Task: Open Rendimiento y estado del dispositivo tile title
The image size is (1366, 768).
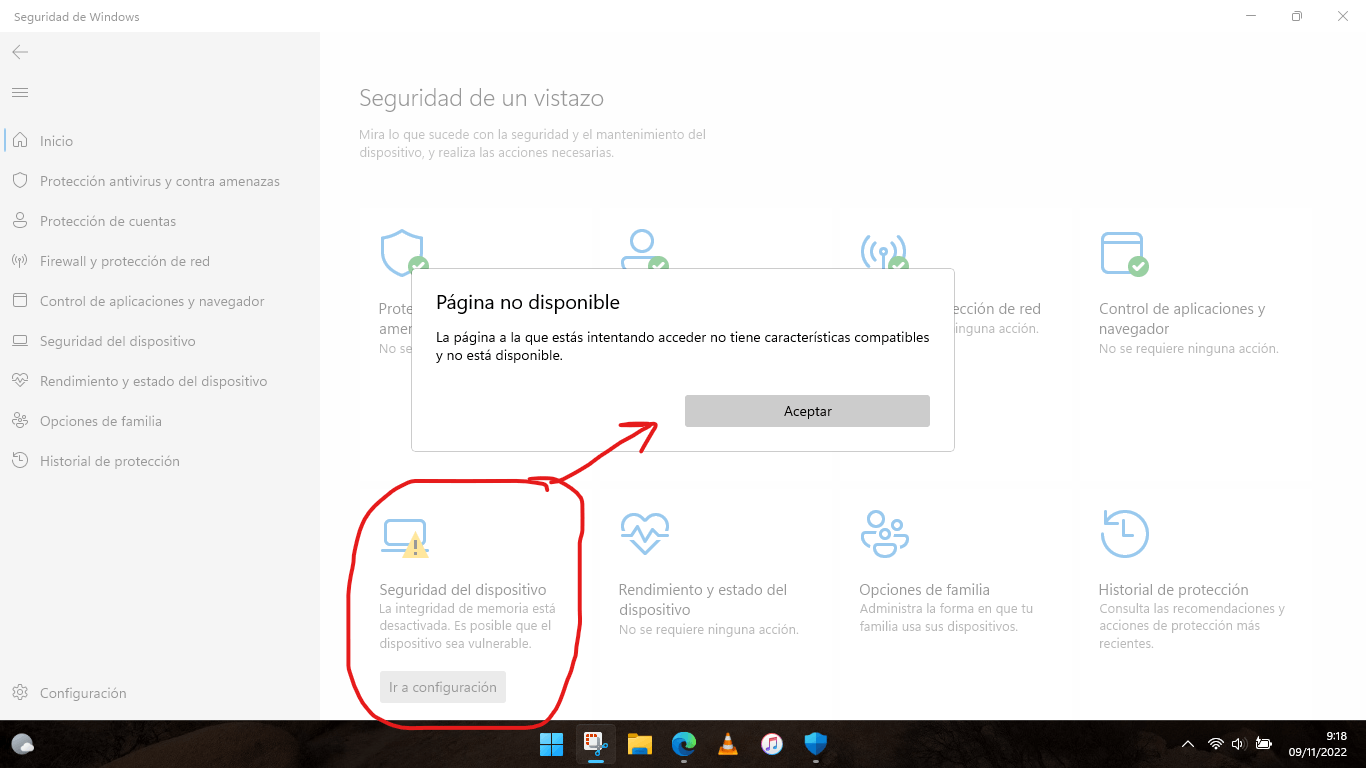Action: click(703, 600)
